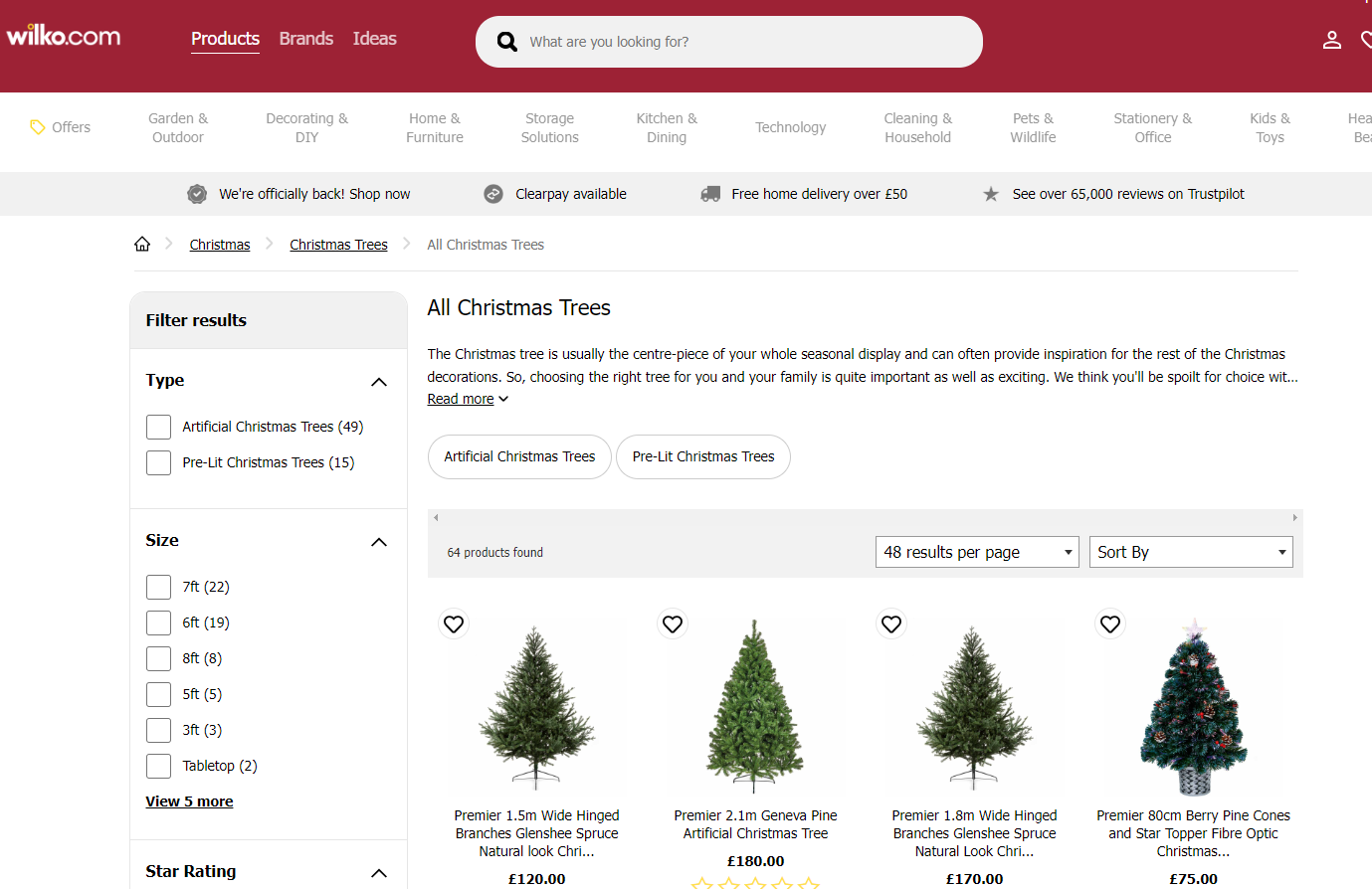Open the Kitchen & Dining menu
The width and height of the screenshot is (1372, 889).
point(667,127)
